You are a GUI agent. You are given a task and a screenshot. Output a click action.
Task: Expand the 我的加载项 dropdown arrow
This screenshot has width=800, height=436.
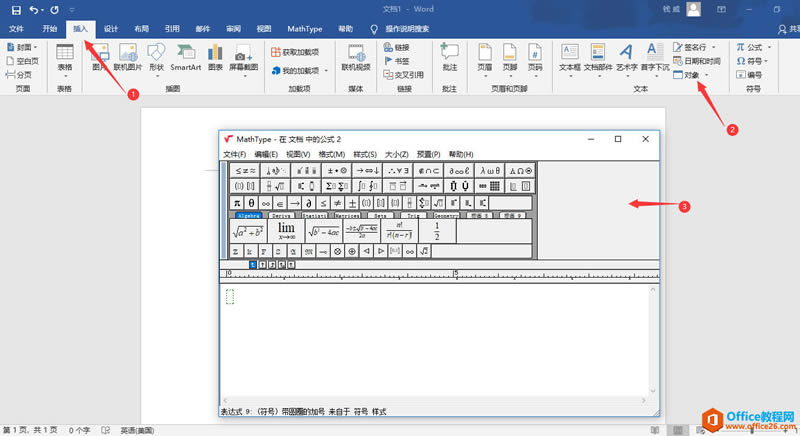pos(326,70)
